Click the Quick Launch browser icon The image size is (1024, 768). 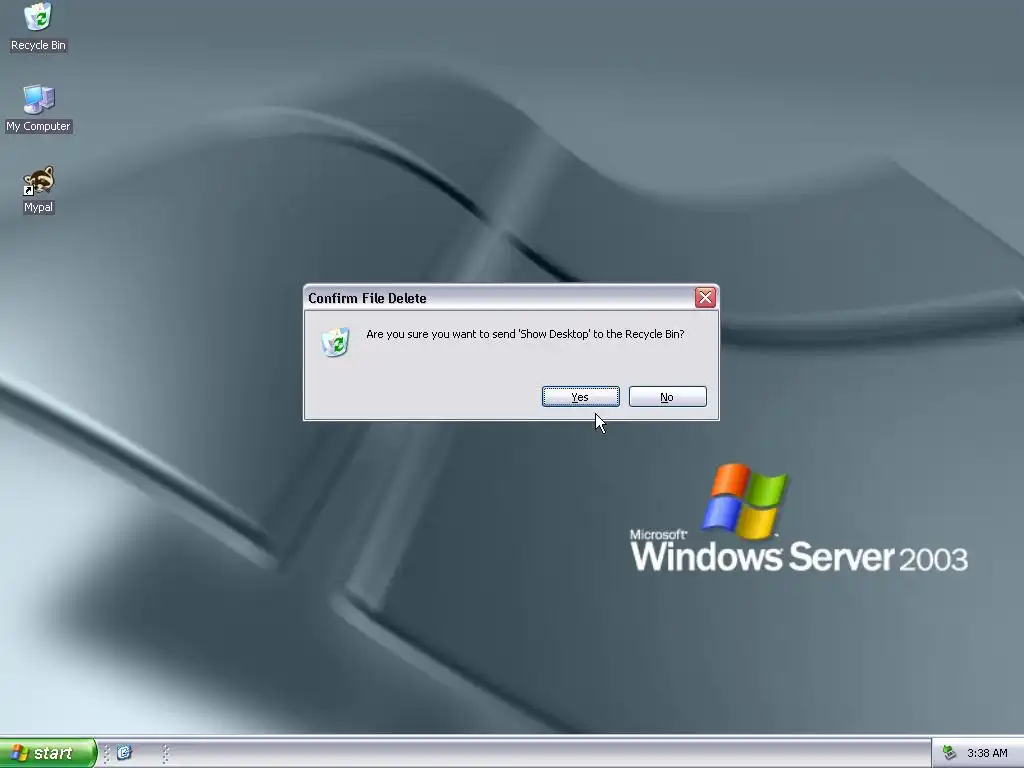124,753
